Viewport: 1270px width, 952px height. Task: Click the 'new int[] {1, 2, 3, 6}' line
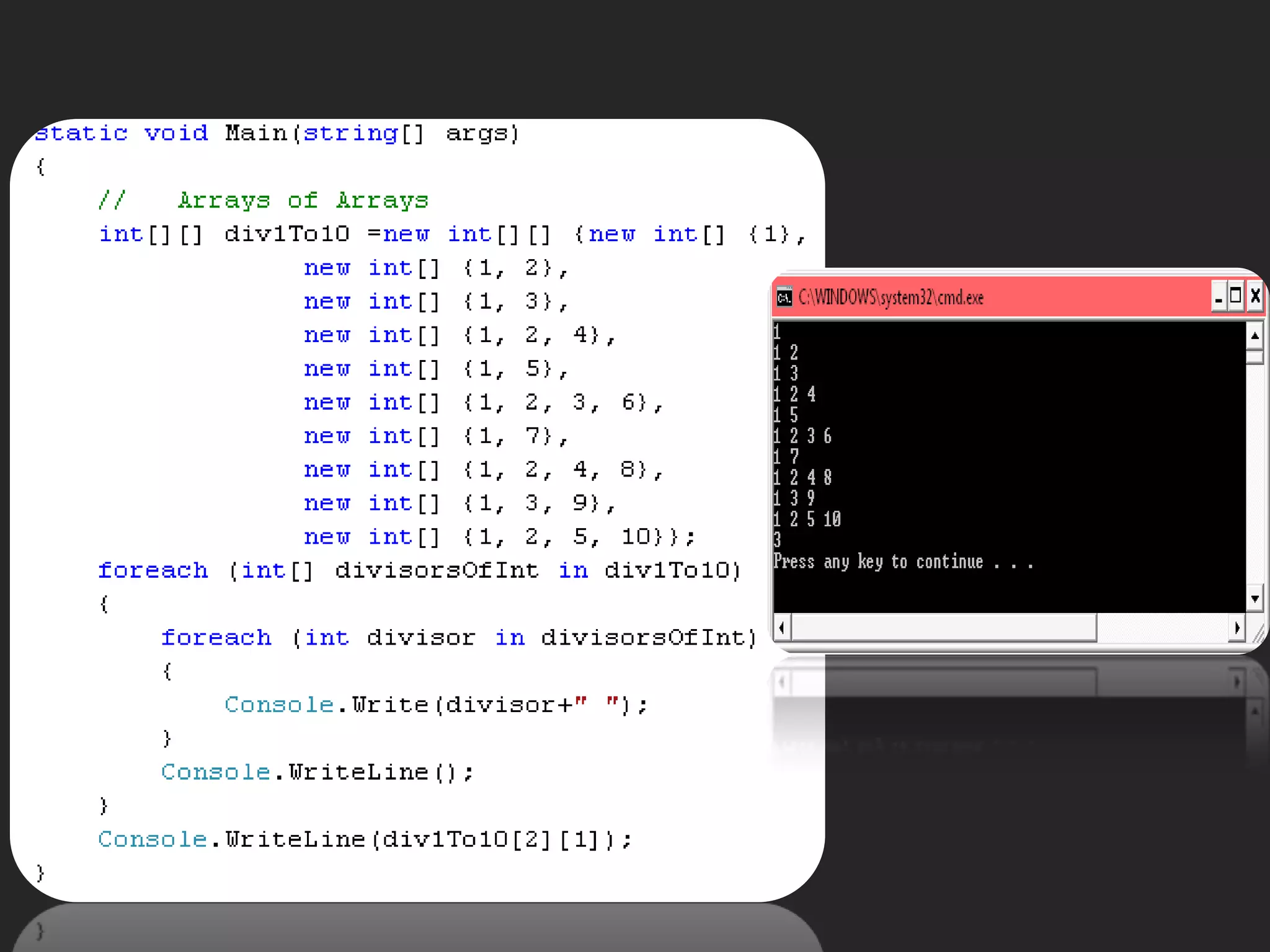coord(483,402)
